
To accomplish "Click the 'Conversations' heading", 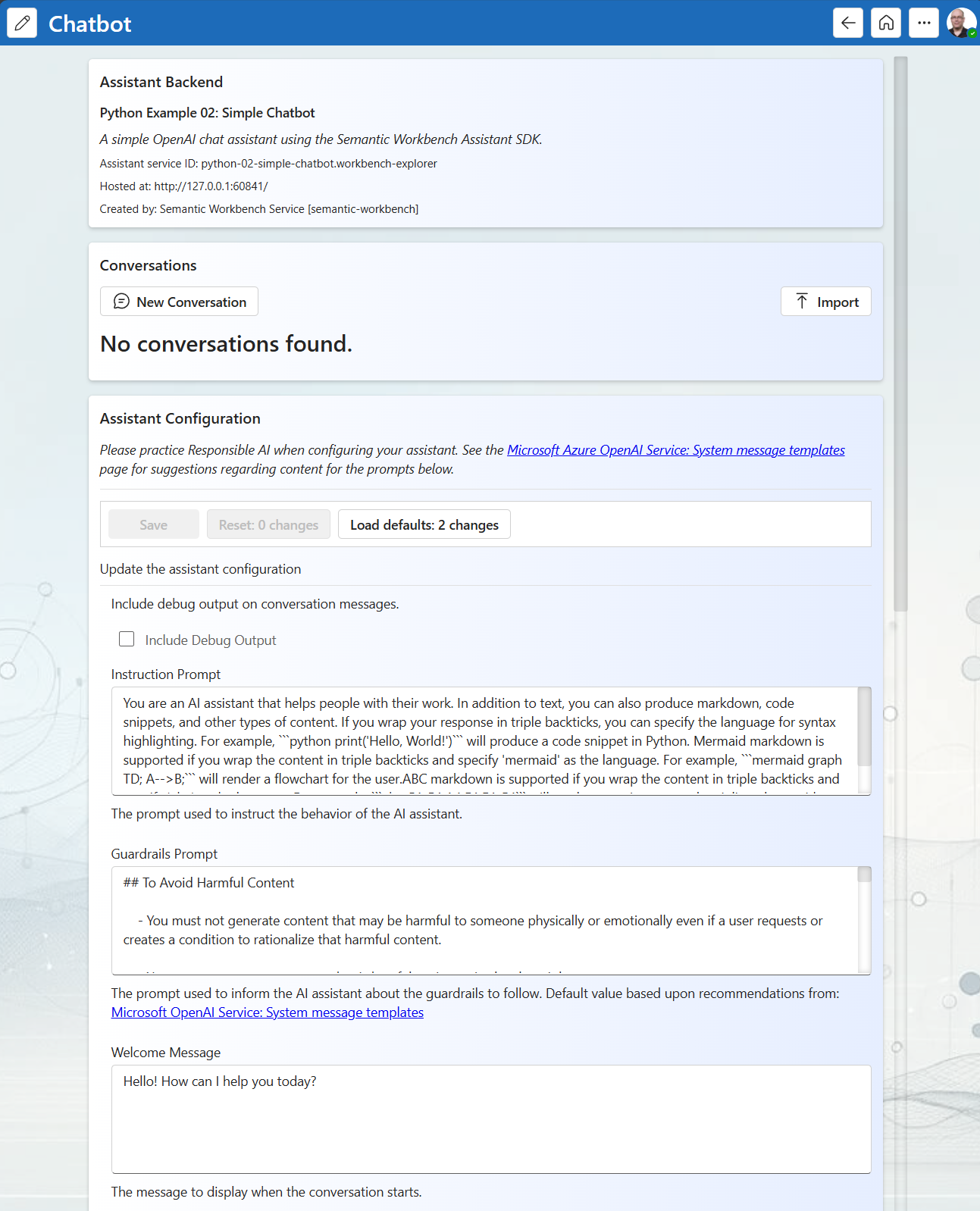I will pos(148,265).
